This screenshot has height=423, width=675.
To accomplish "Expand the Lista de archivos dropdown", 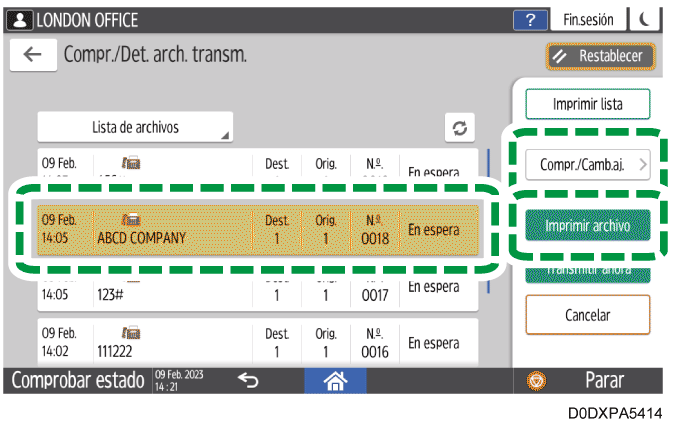I will pyautogui.click(x=135, y=127).
